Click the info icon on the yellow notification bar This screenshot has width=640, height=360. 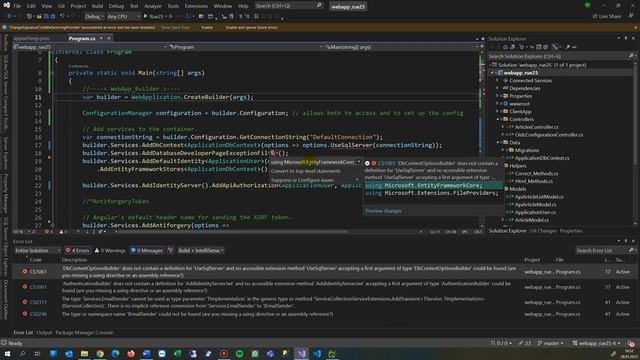click(4, 27)
